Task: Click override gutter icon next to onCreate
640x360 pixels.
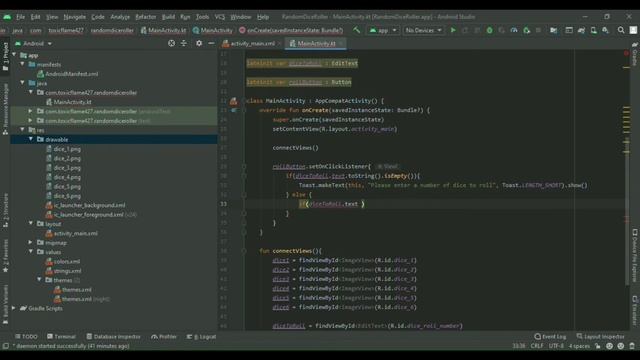Action: coord(234,110)
